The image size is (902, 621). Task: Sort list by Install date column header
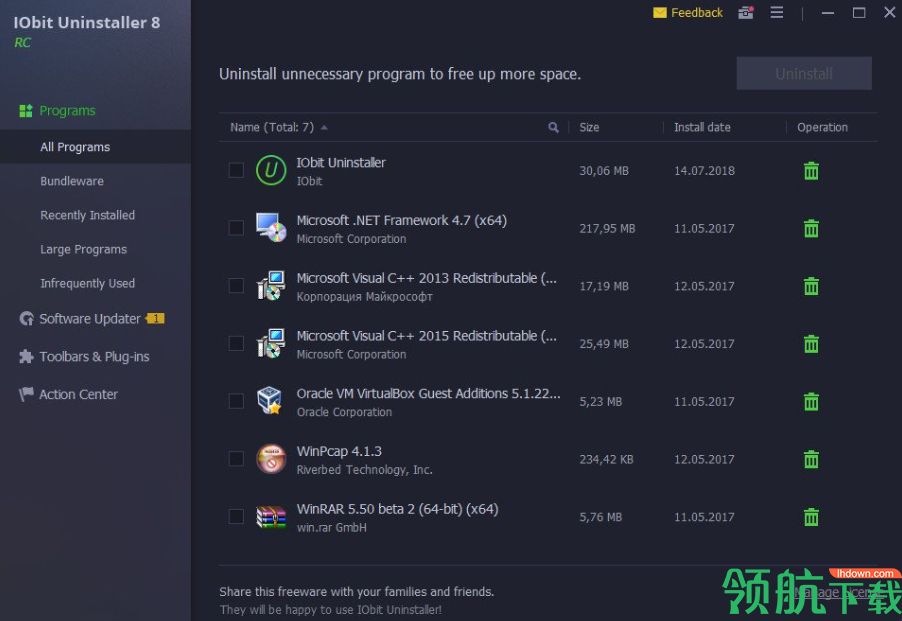[702, 127]
